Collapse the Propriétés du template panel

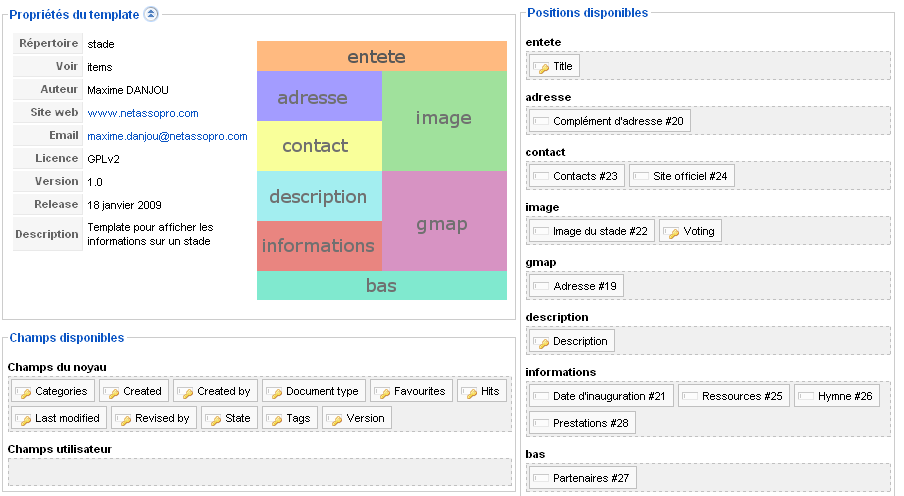pyautogui.click(x=150, y=14)
